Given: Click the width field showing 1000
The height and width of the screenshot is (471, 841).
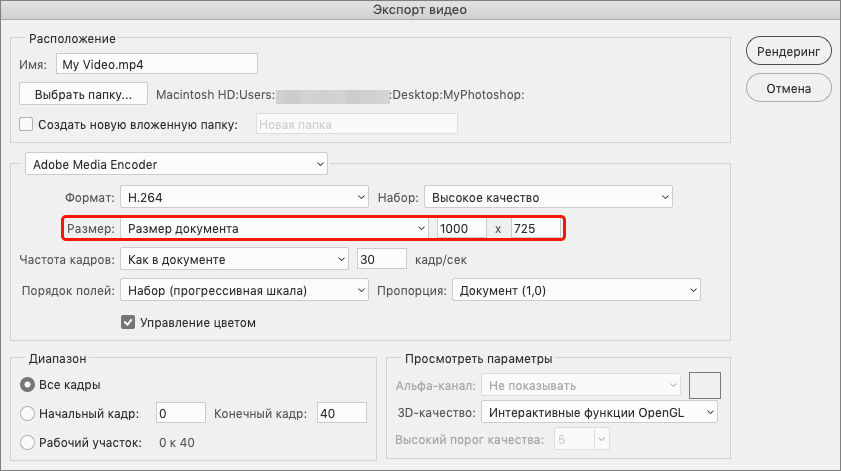Looking at the screenshot, I should point(460,229).
